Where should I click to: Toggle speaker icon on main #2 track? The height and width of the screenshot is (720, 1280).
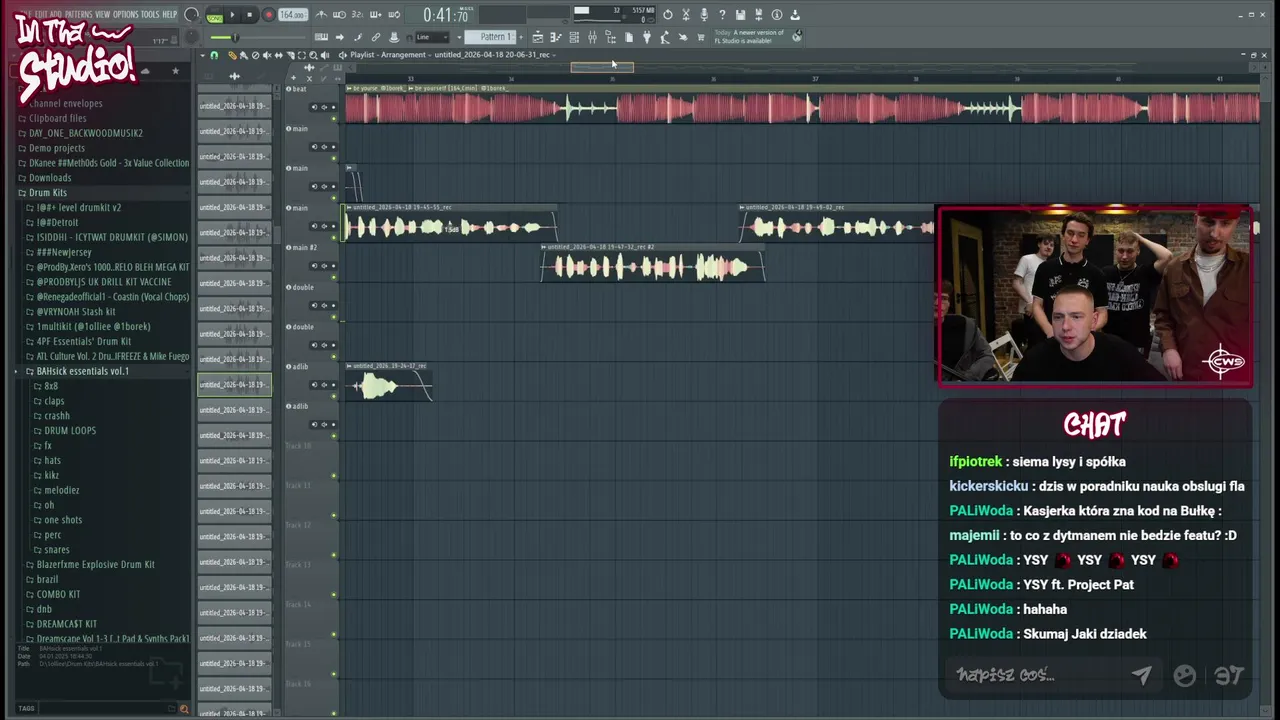(314, 266)
